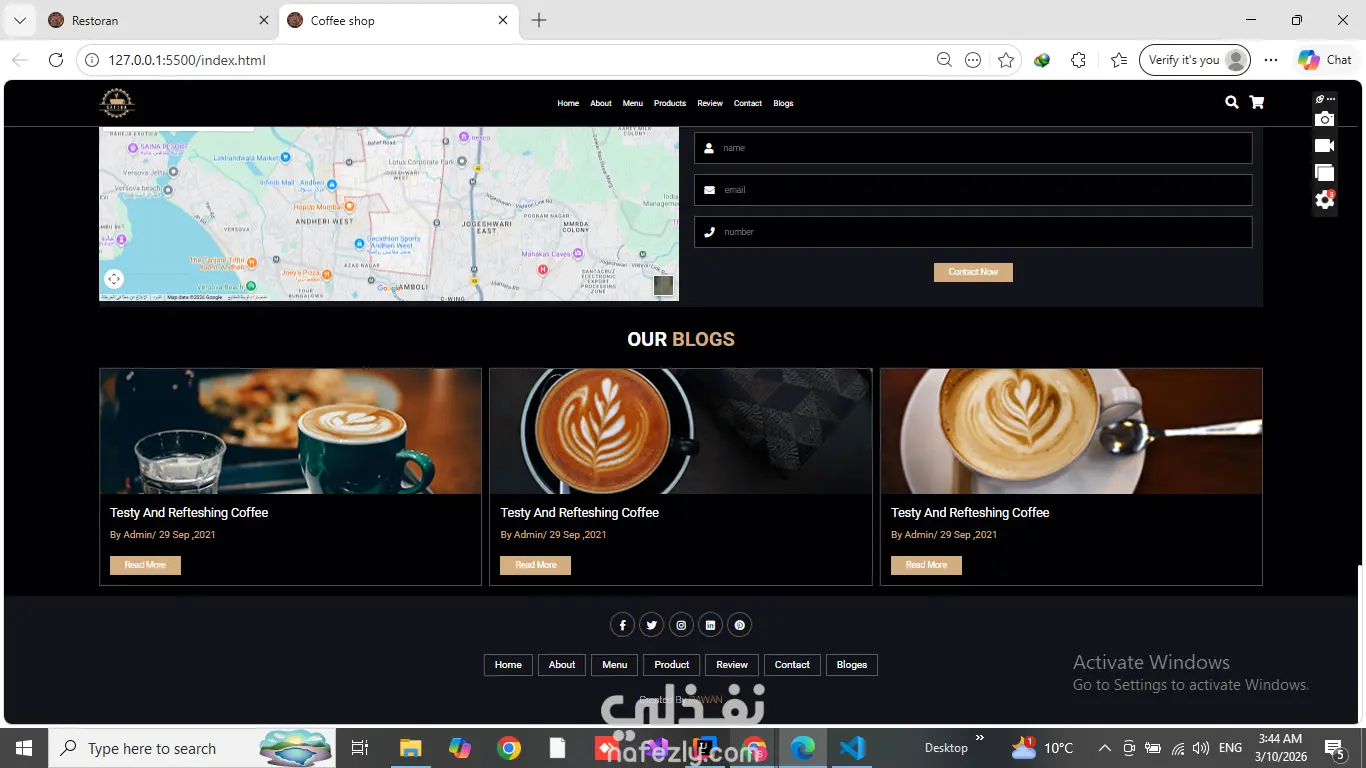Go to About in the top navigation
This screenshot has height=768, width=1366.
click(x=601, y=103)
